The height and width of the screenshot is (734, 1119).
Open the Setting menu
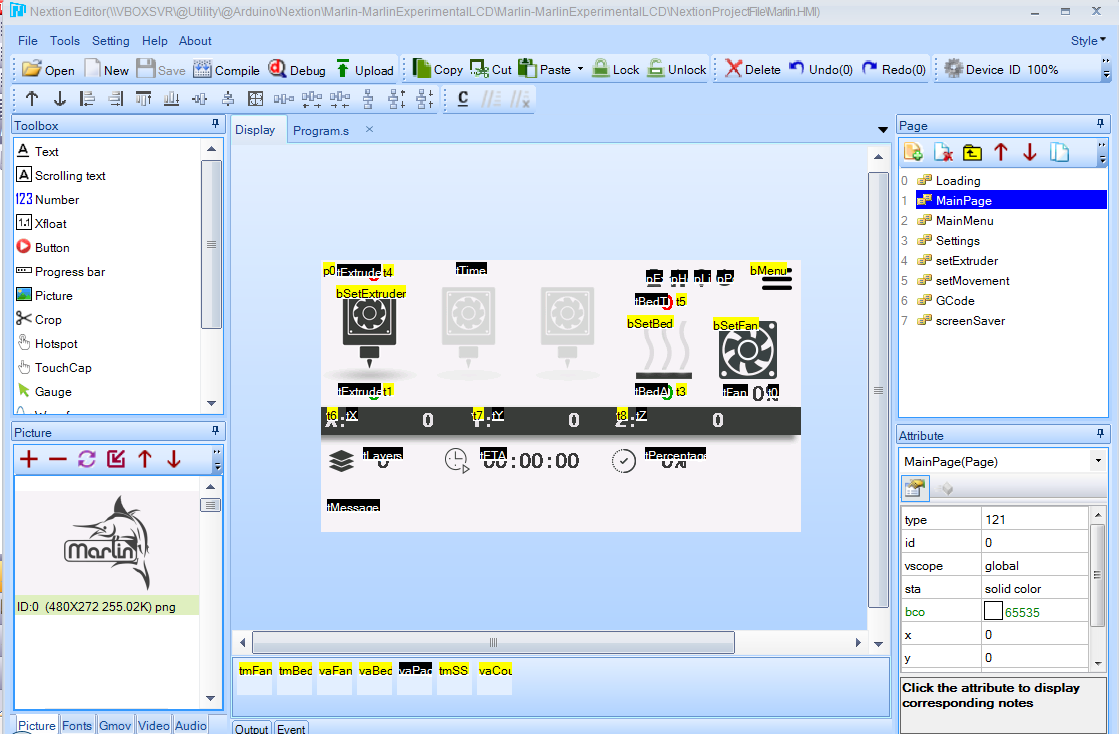[111, 41]
